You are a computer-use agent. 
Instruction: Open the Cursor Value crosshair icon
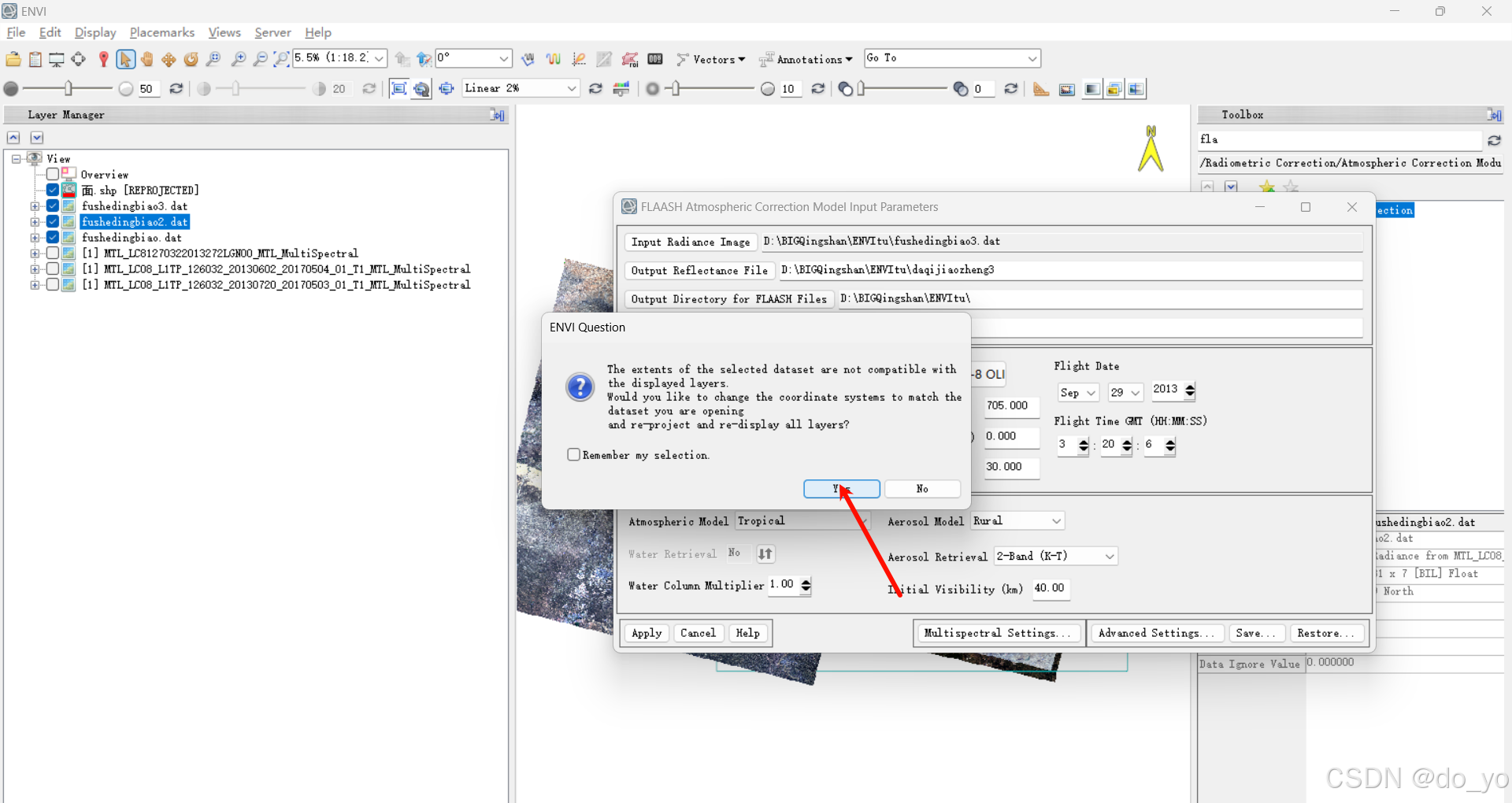(78, 59)
